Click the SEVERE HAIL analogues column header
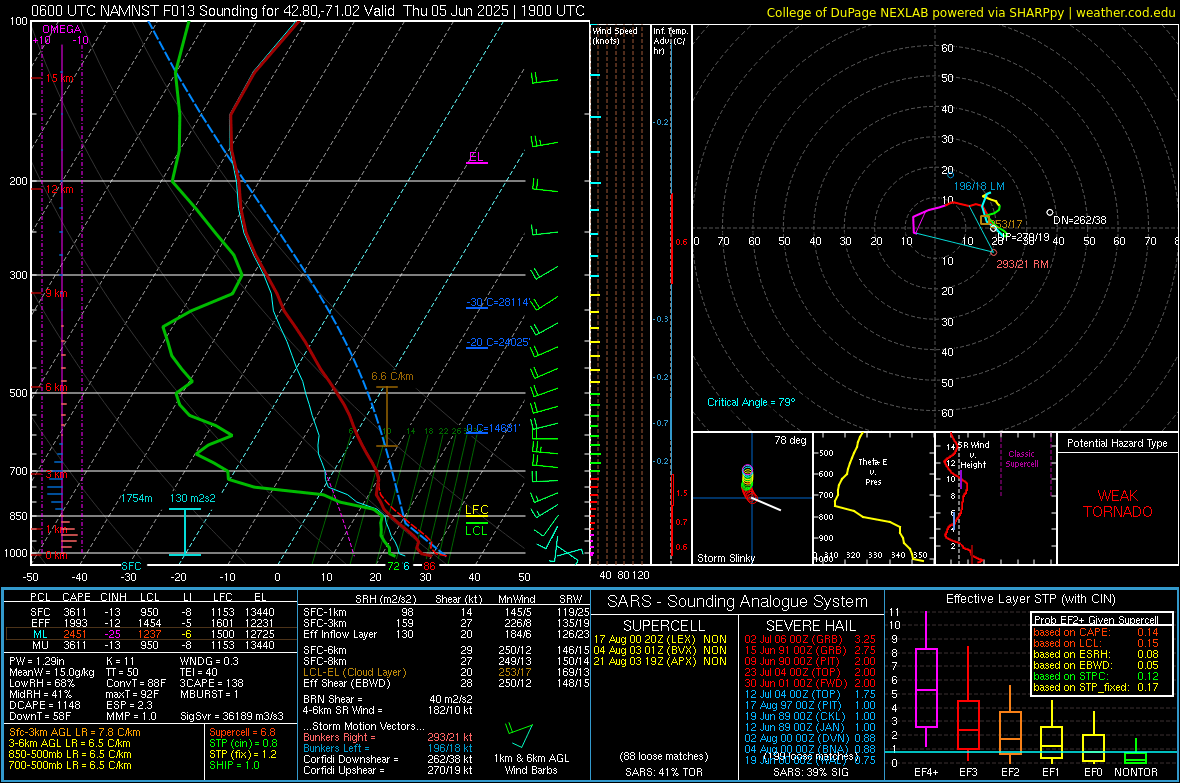 point(810,626)
